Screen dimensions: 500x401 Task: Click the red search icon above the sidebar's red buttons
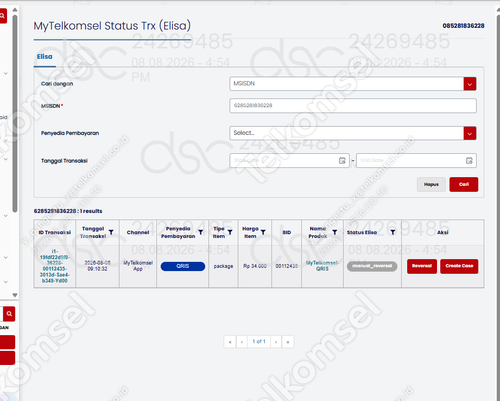pyautogui.click(x=9, y=314)
